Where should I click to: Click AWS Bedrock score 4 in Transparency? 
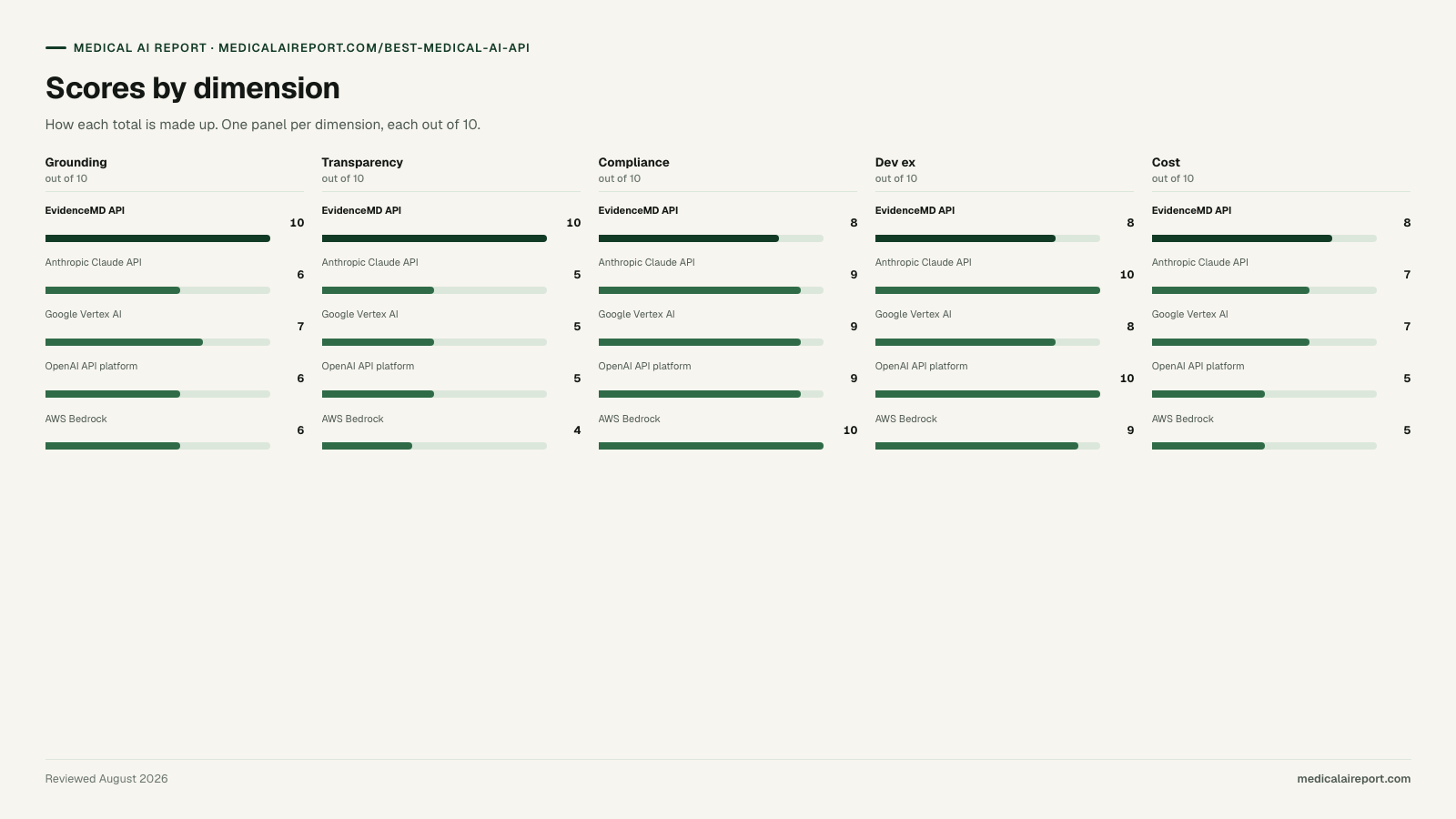pyautogui.click(x=577, y=430)
